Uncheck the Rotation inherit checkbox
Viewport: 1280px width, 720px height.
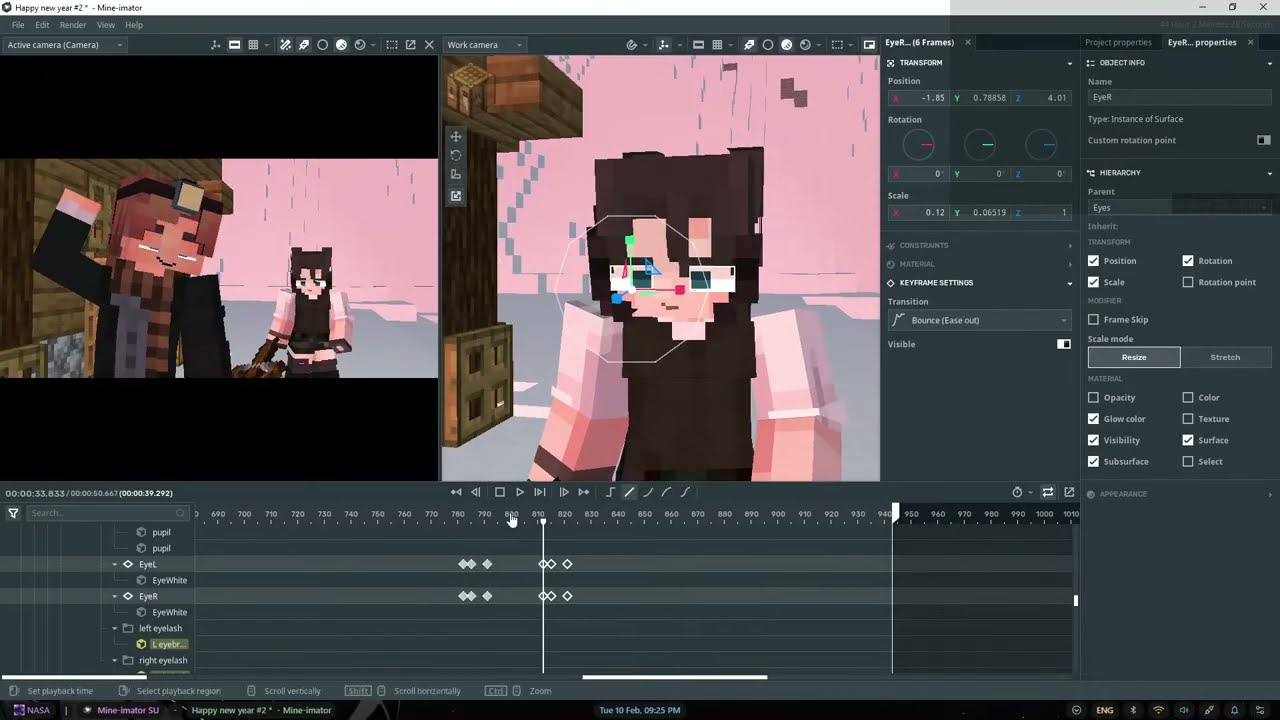(x=1188, y=261)
